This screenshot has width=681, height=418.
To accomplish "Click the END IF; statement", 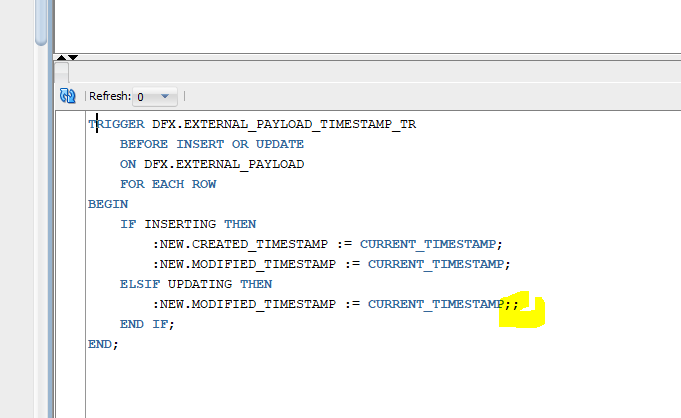I will click(147, 324).
